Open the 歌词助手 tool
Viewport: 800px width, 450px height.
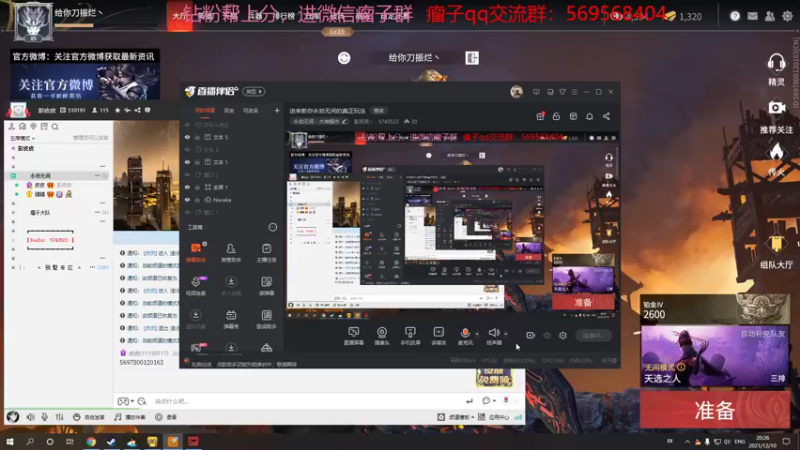266,319
